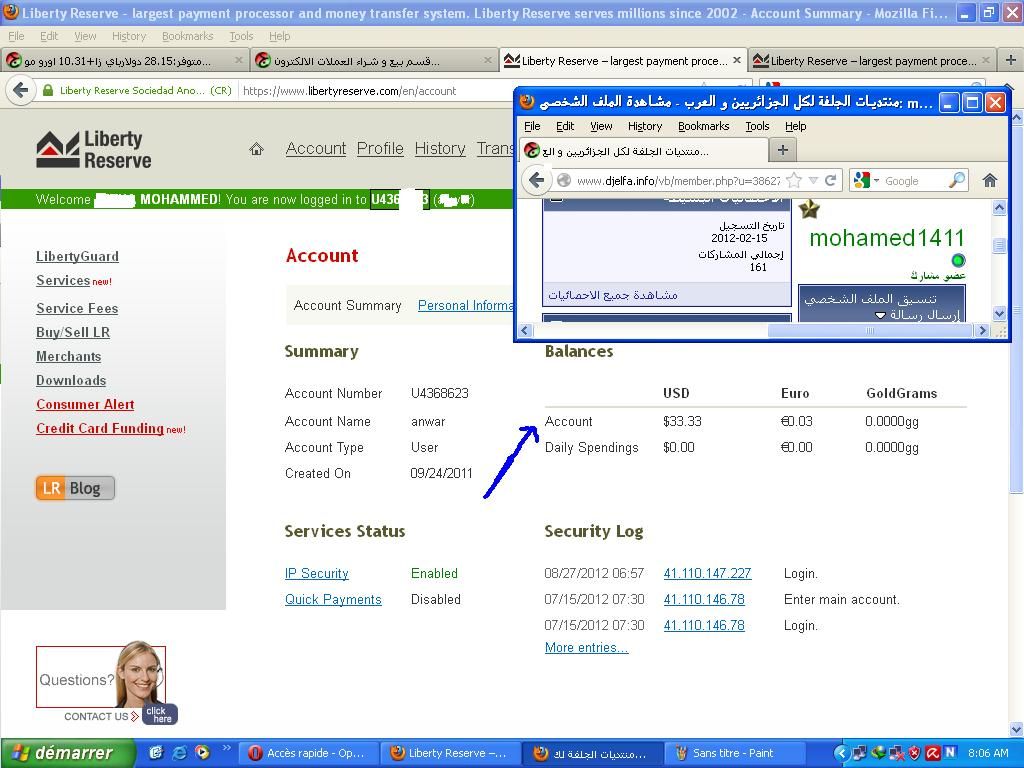Open the File menu in the djelfa window

point(532,126)
